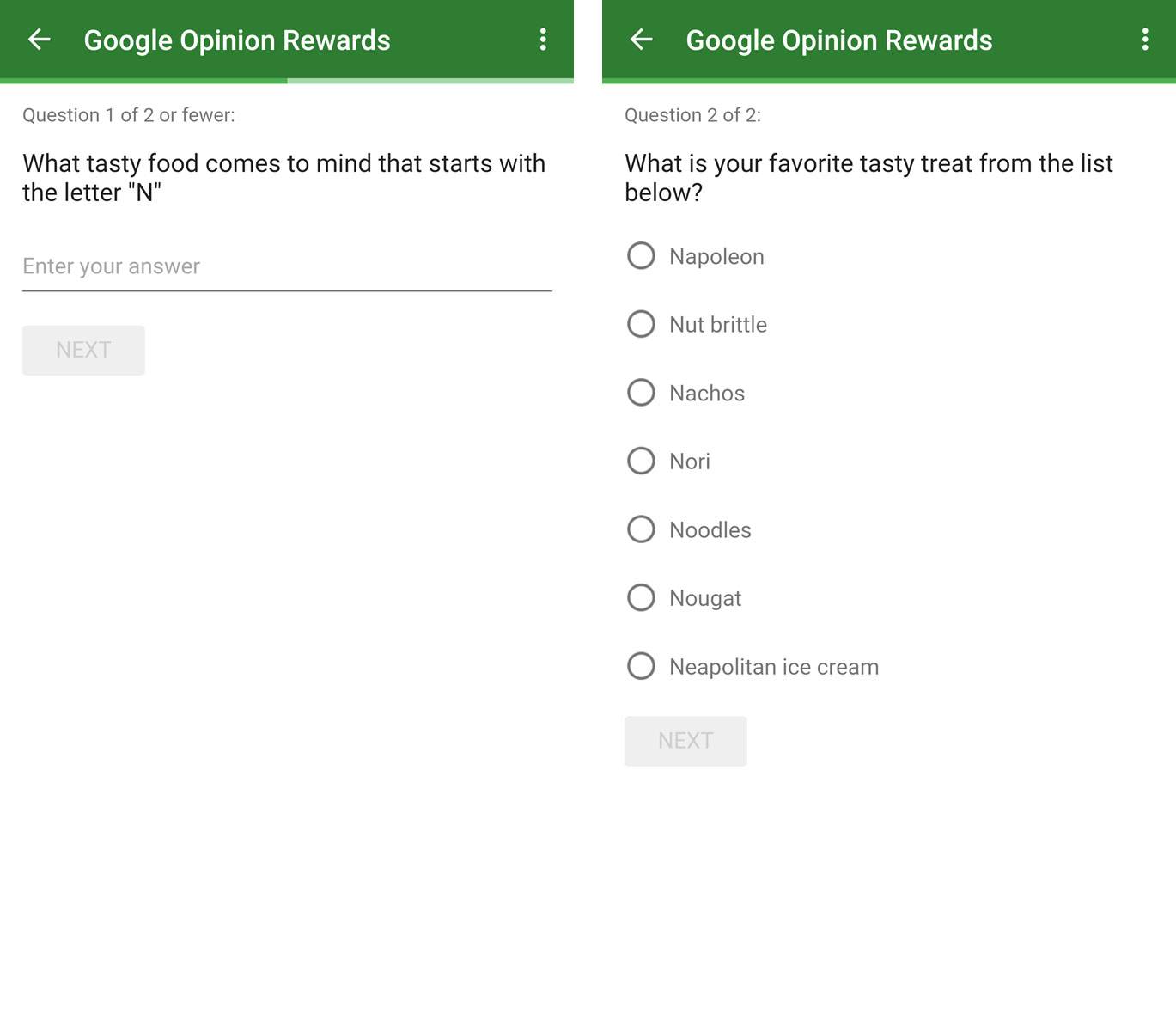
Task: Click the 'Question 2 of 2:' label
Action: [x=692, y=115]
